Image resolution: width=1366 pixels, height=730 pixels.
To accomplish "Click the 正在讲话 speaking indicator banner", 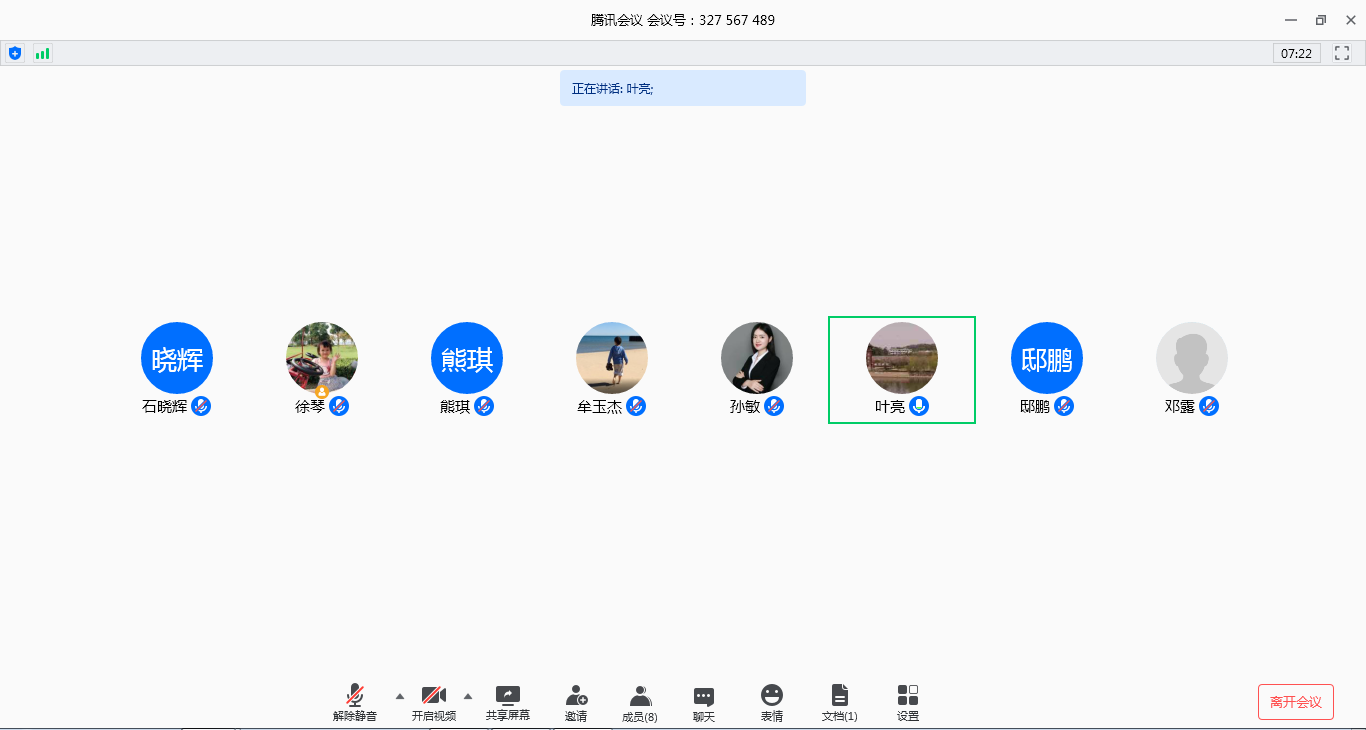I will (x=682, y=88).
